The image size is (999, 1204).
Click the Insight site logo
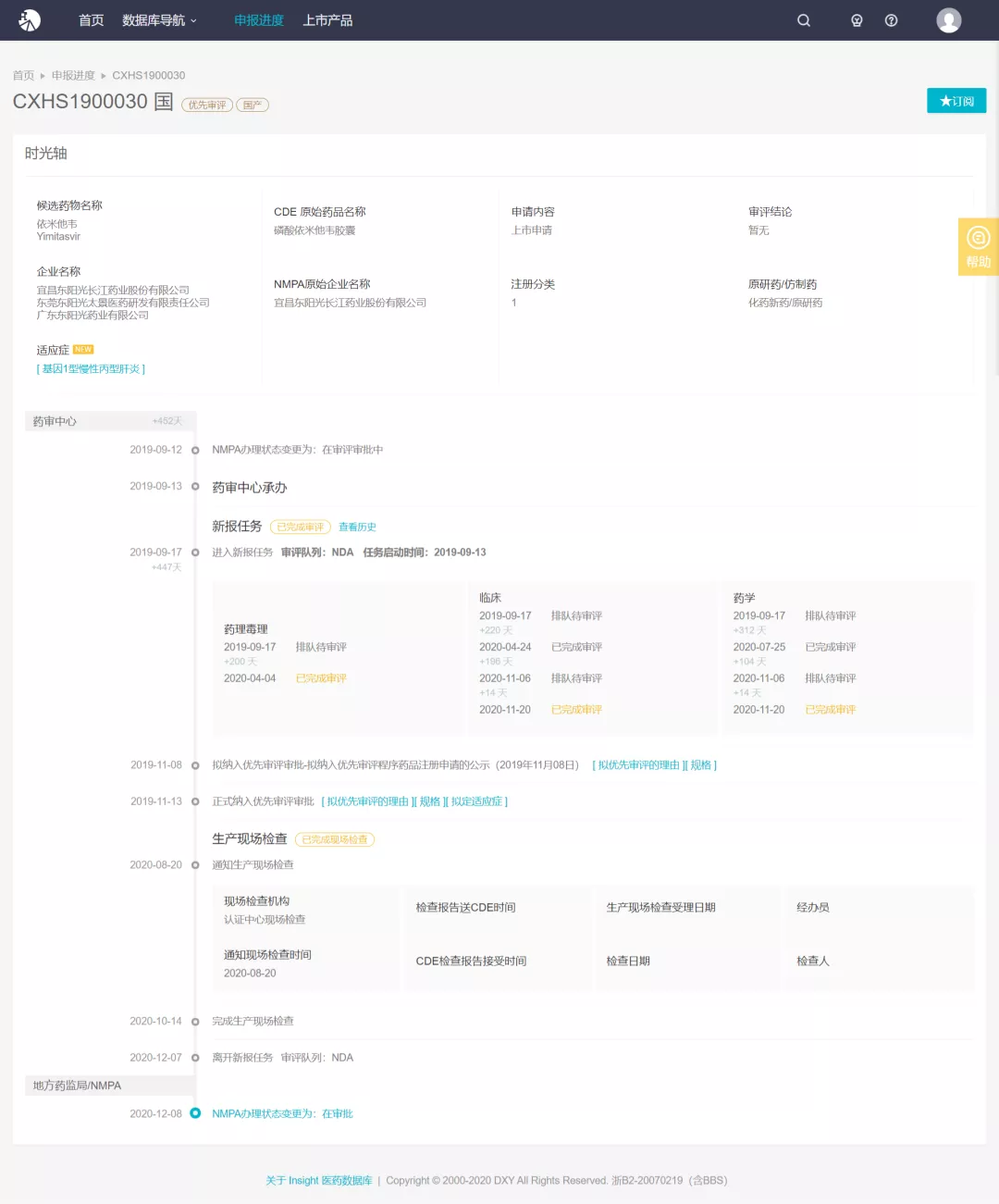pyautogui.click(x=30, y=20)
